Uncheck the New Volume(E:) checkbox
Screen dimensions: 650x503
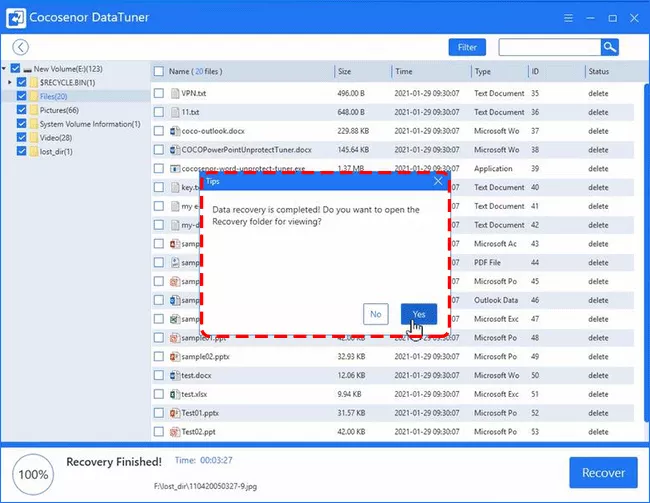pyautogui.click(x=15, y=68)
